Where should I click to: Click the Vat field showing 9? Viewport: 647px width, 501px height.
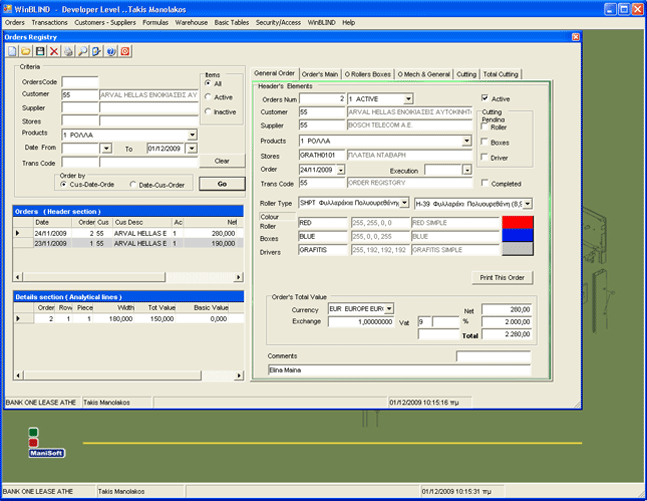click(424, 321)
